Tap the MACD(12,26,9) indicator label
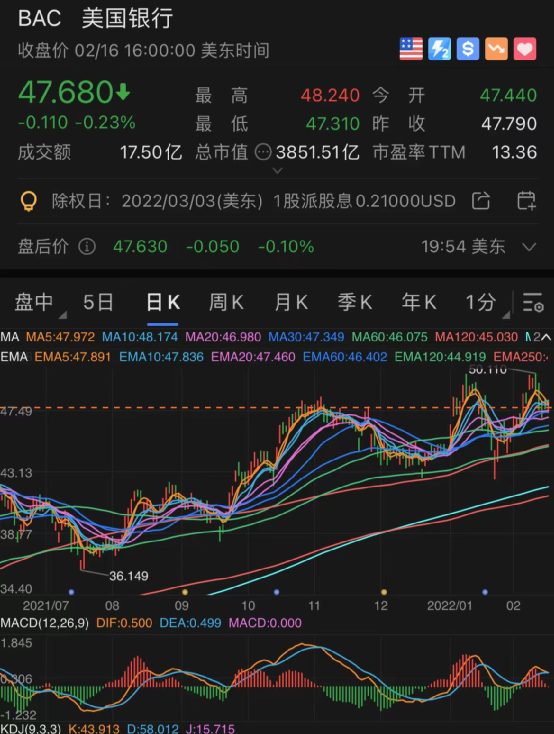Image resolution: width=554 pixels, height=734 pixels. tap(44, 623)
